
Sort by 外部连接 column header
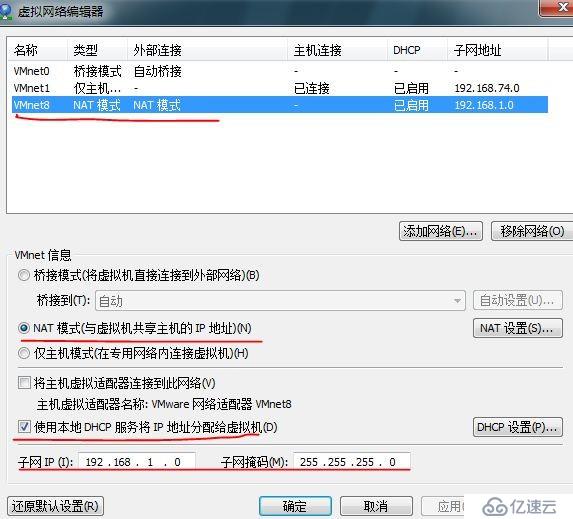point(208,50)
